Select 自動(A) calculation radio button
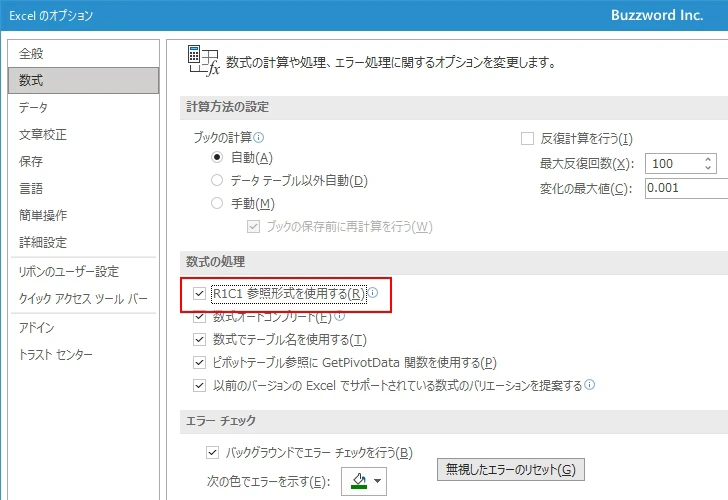This screenshot has height=500, width=728. [x=217, y=157]
